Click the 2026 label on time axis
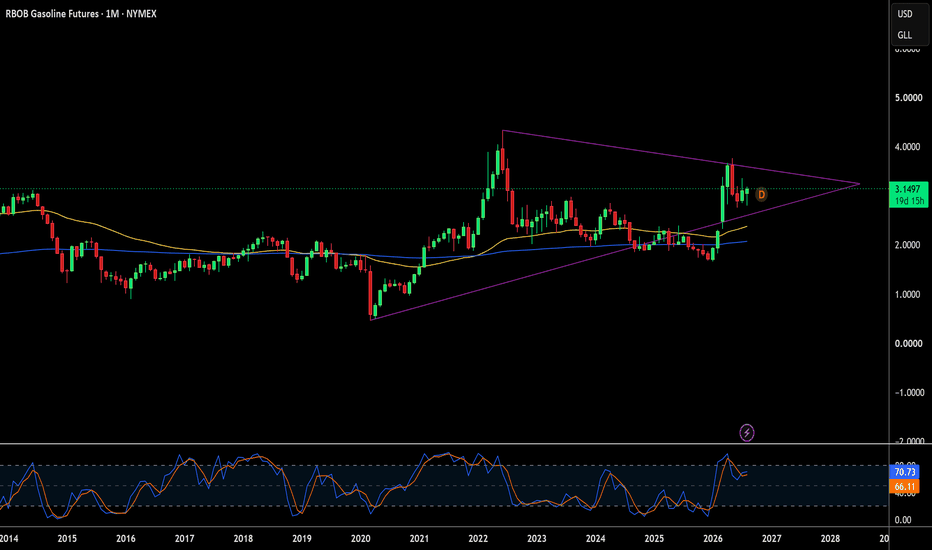 713,539
